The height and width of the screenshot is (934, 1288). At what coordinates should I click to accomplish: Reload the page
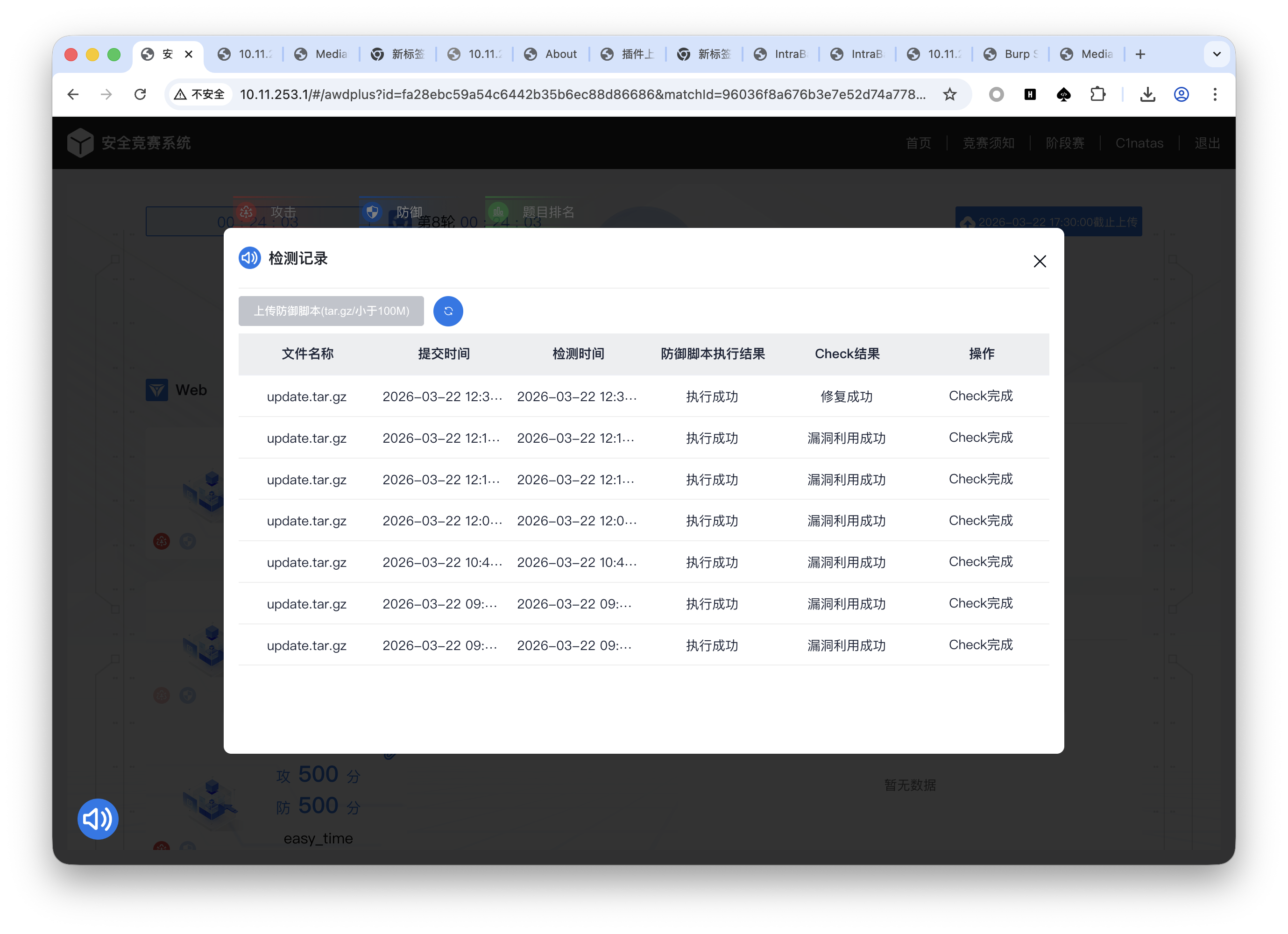(140, 94)
